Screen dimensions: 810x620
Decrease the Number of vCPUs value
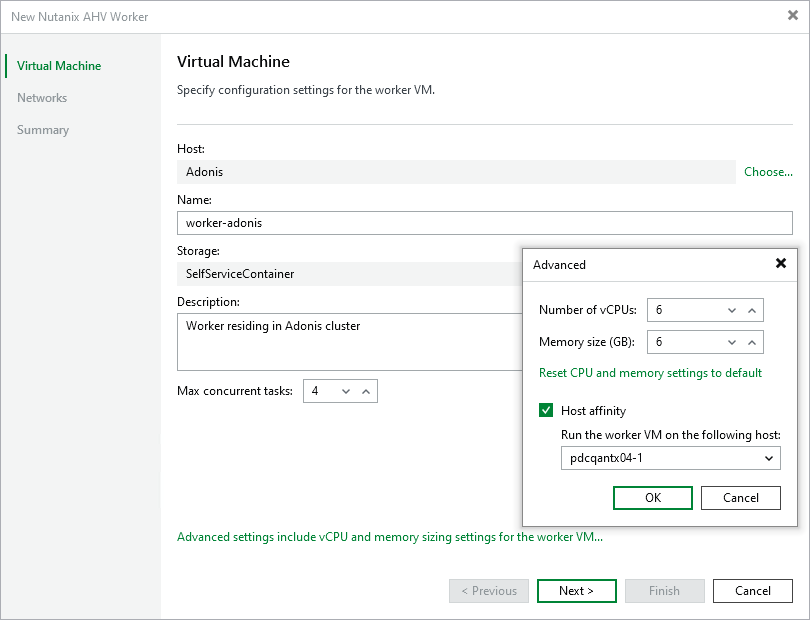(x=731, y=311)
